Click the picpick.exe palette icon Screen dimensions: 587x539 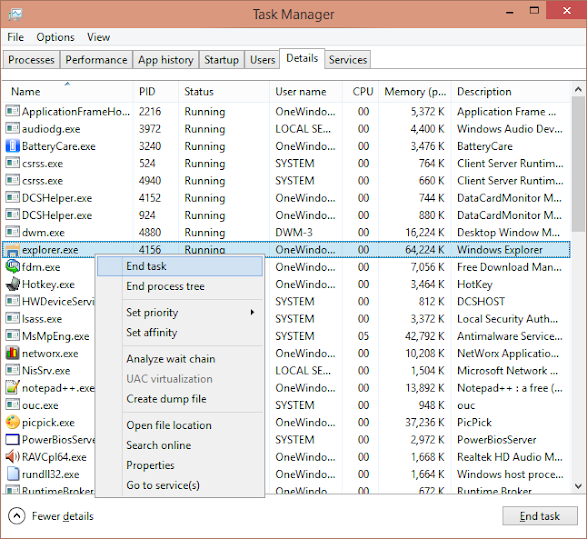[x=12, y=422]
